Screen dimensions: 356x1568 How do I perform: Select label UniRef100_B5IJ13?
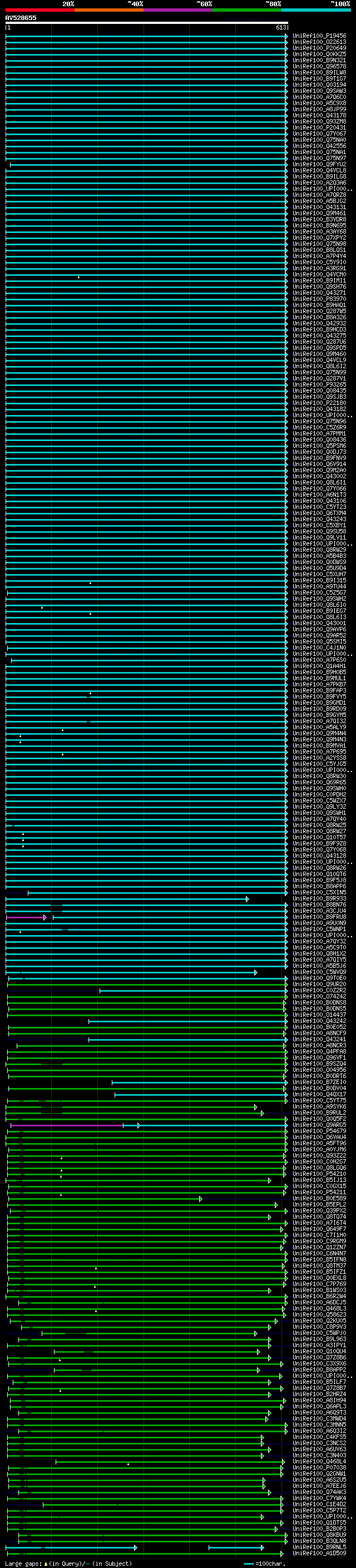point(319,1180)
